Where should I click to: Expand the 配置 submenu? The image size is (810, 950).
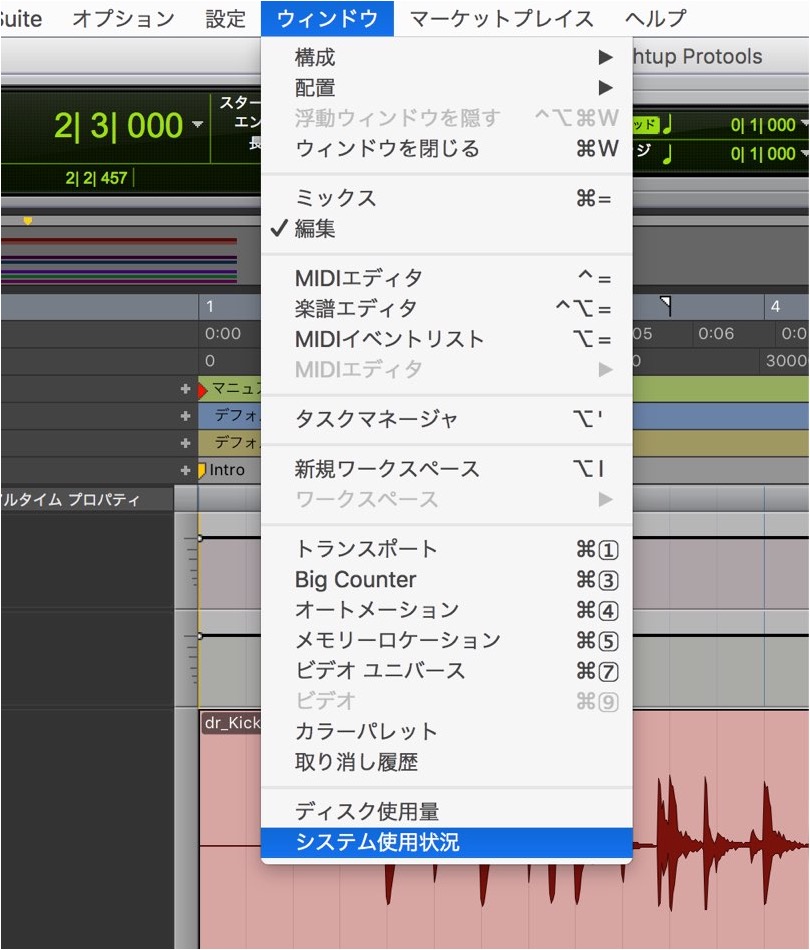pyautogui.click(x=446, y=88)
